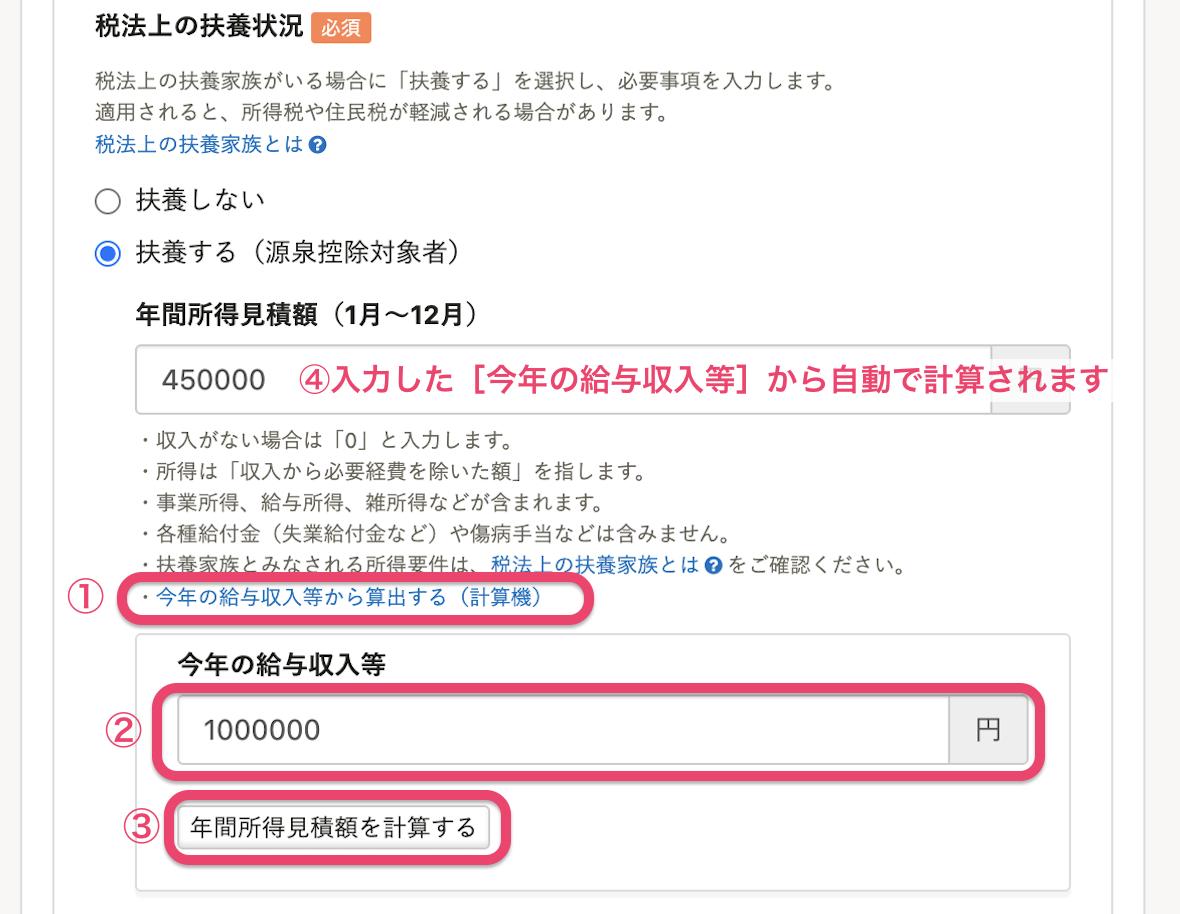Click the 今年の給与収入等 field showing 1000000
The width and height of the screenshot is (1180, 914).
563,730
